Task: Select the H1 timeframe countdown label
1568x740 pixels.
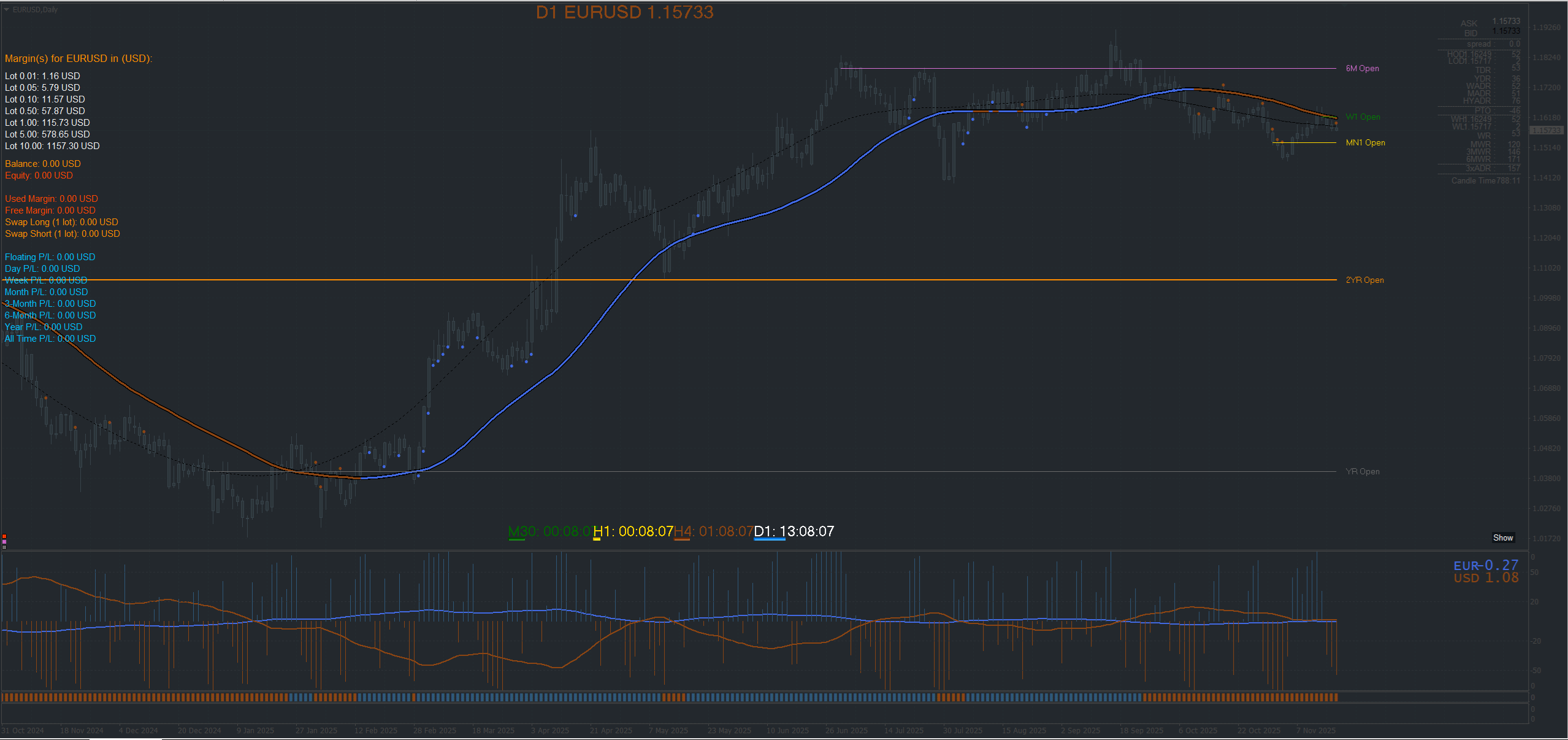Action: click(633, 531)
